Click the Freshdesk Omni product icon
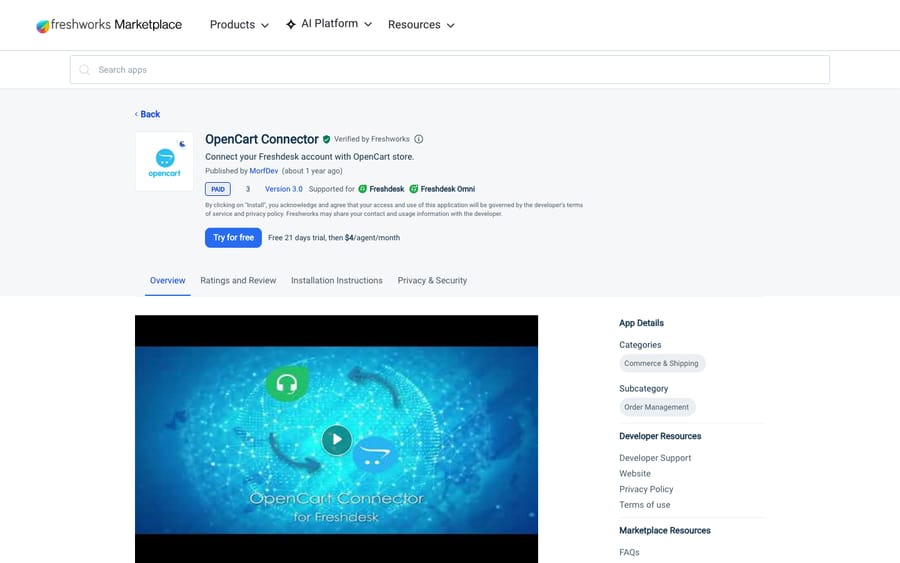Screen dimensions: 900x563 coord(414,189)
